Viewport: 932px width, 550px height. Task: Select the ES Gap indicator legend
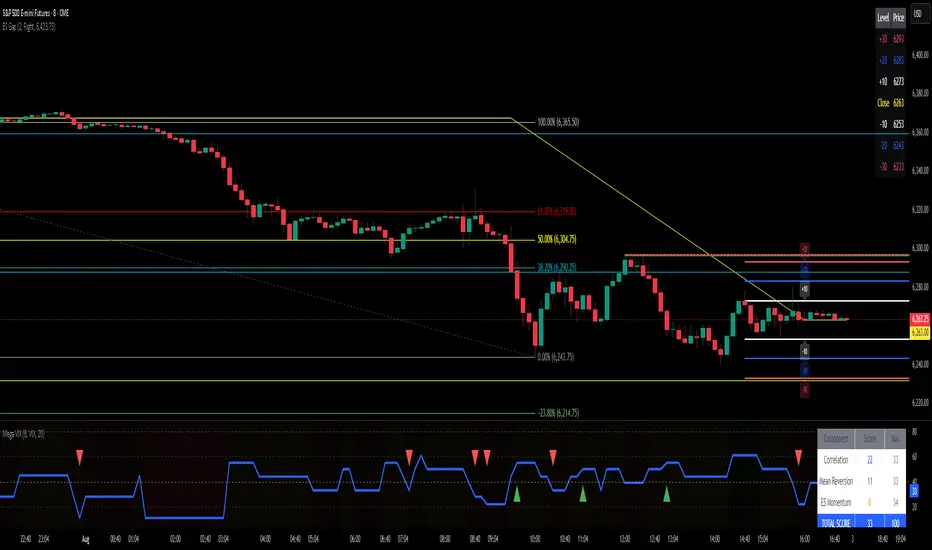29,27
